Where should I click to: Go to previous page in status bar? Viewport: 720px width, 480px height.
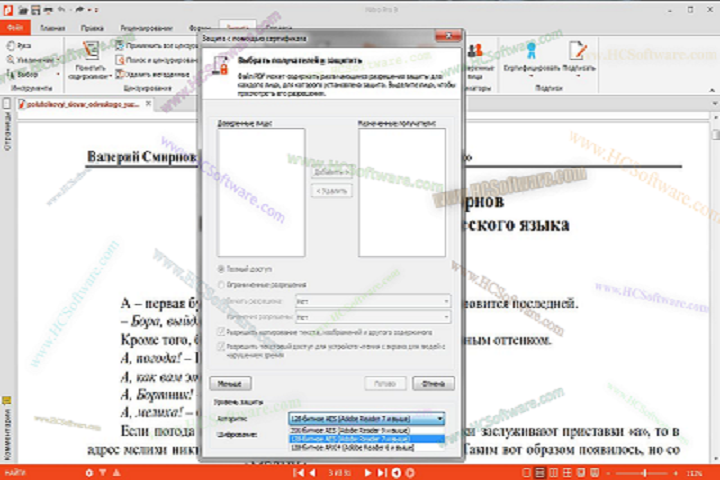click(313, 472)
